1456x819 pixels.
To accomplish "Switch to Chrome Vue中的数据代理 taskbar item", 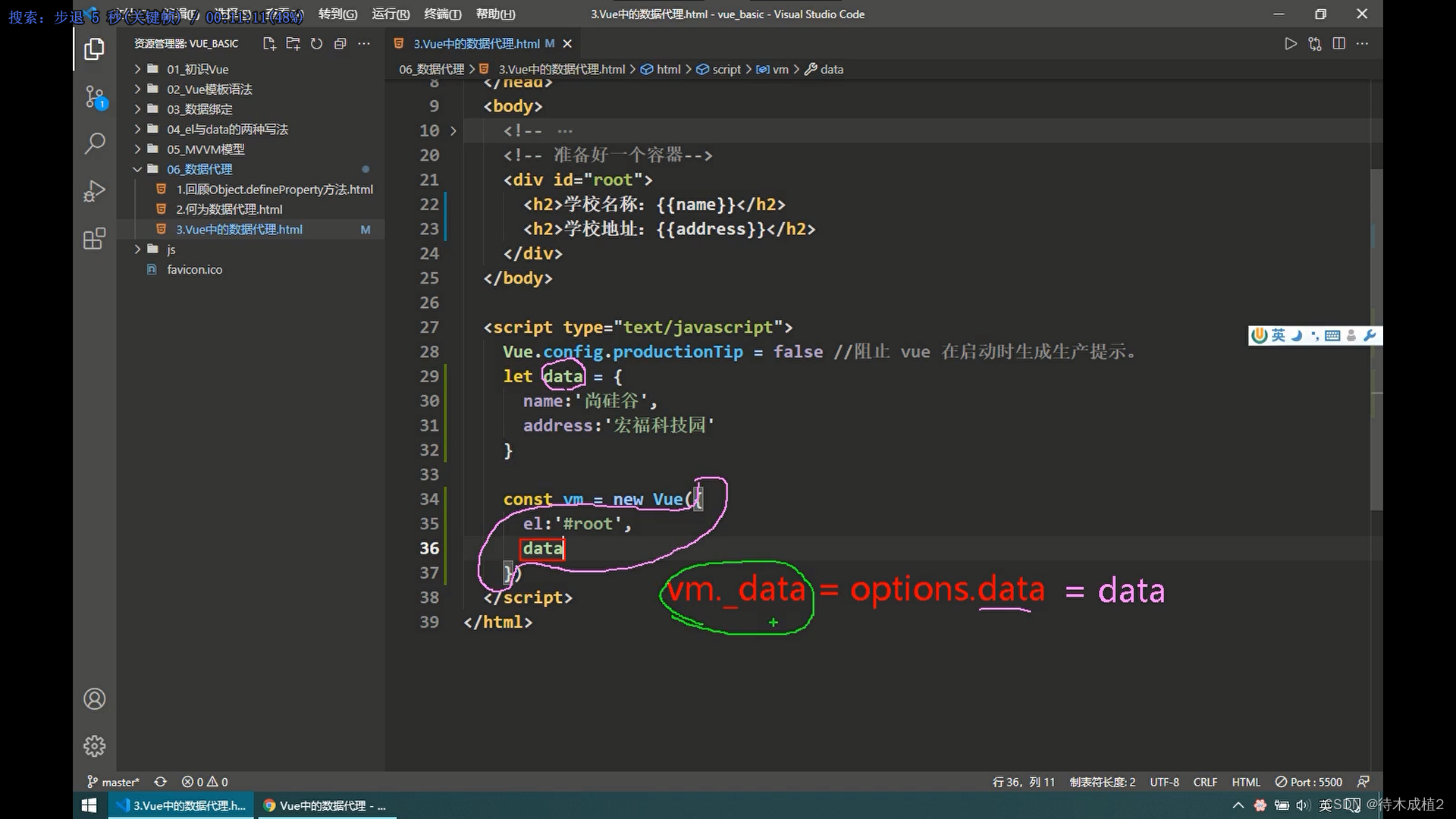I will [x=325, y=805].
